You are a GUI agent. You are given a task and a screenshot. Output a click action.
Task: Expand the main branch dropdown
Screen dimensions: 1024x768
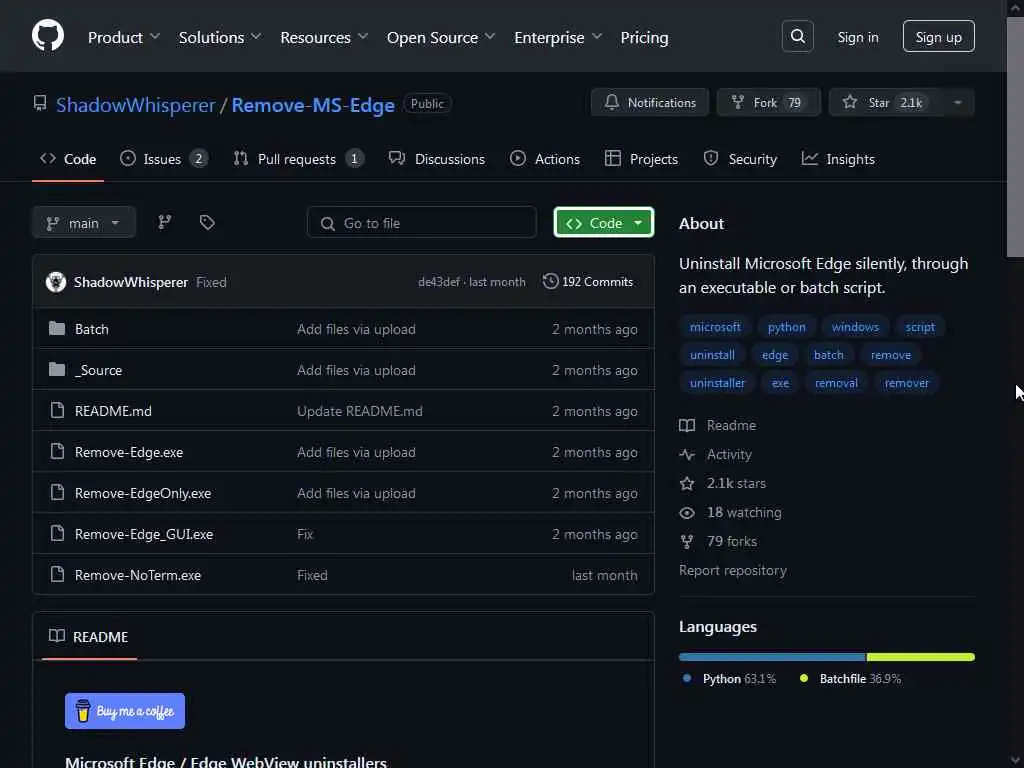[84, 223]
